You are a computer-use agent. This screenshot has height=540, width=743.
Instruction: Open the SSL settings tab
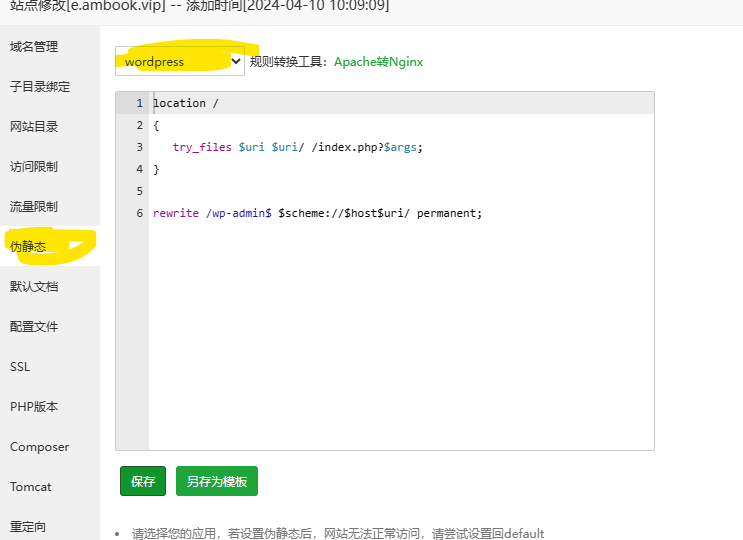(x=20, y=367)
